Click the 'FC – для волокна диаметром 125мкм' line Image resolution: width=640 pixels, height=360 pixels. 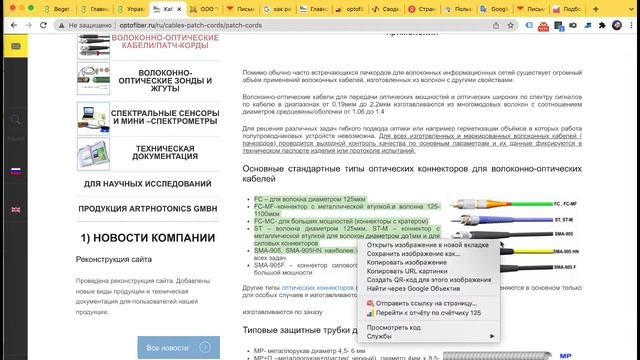(x=310, y=199)
